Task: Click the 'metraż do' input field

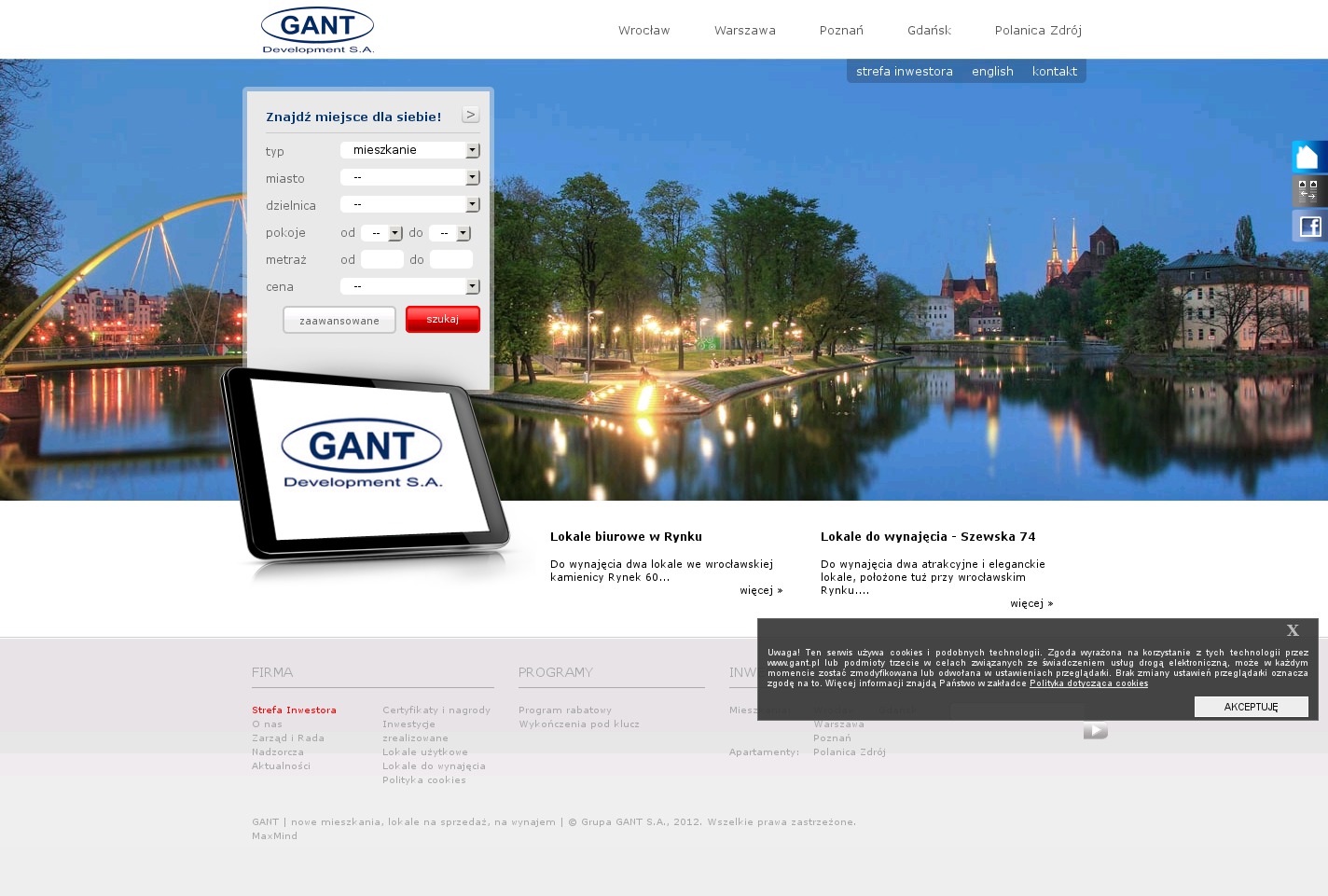Action: coord(451,259)
